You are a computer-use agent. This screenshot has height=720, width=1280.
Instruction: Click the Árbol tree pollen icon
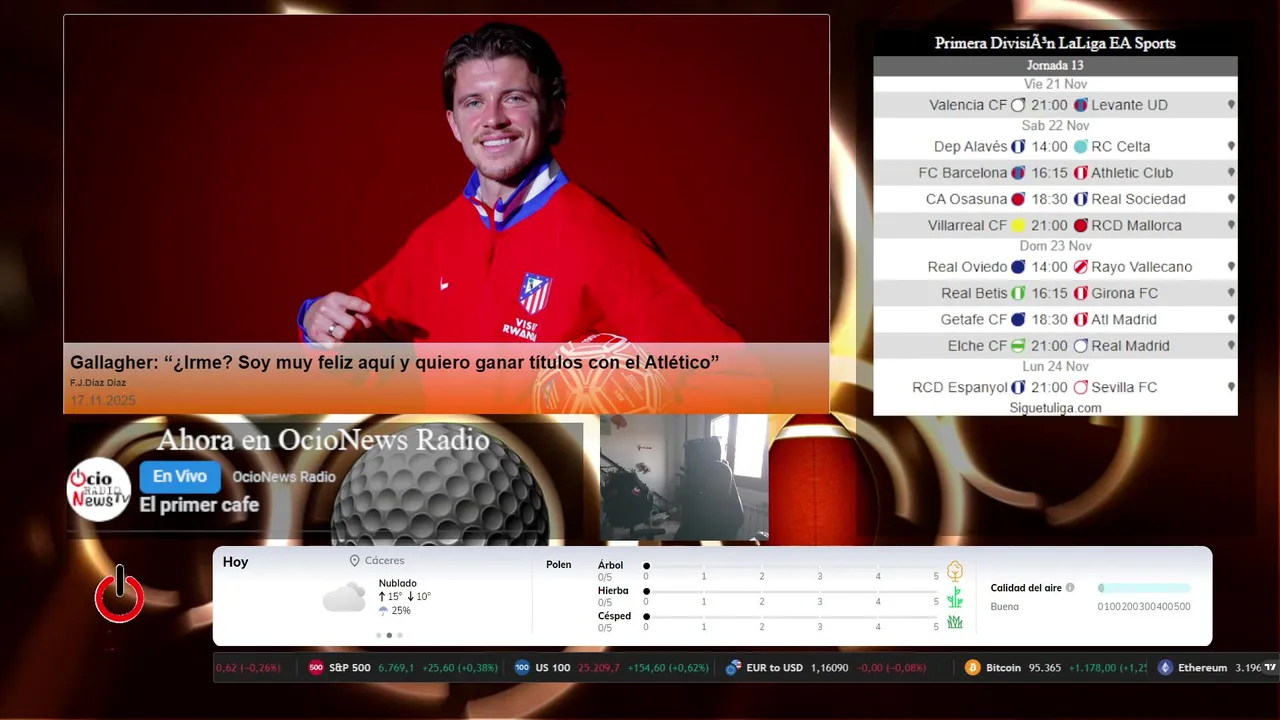[955, 571]
